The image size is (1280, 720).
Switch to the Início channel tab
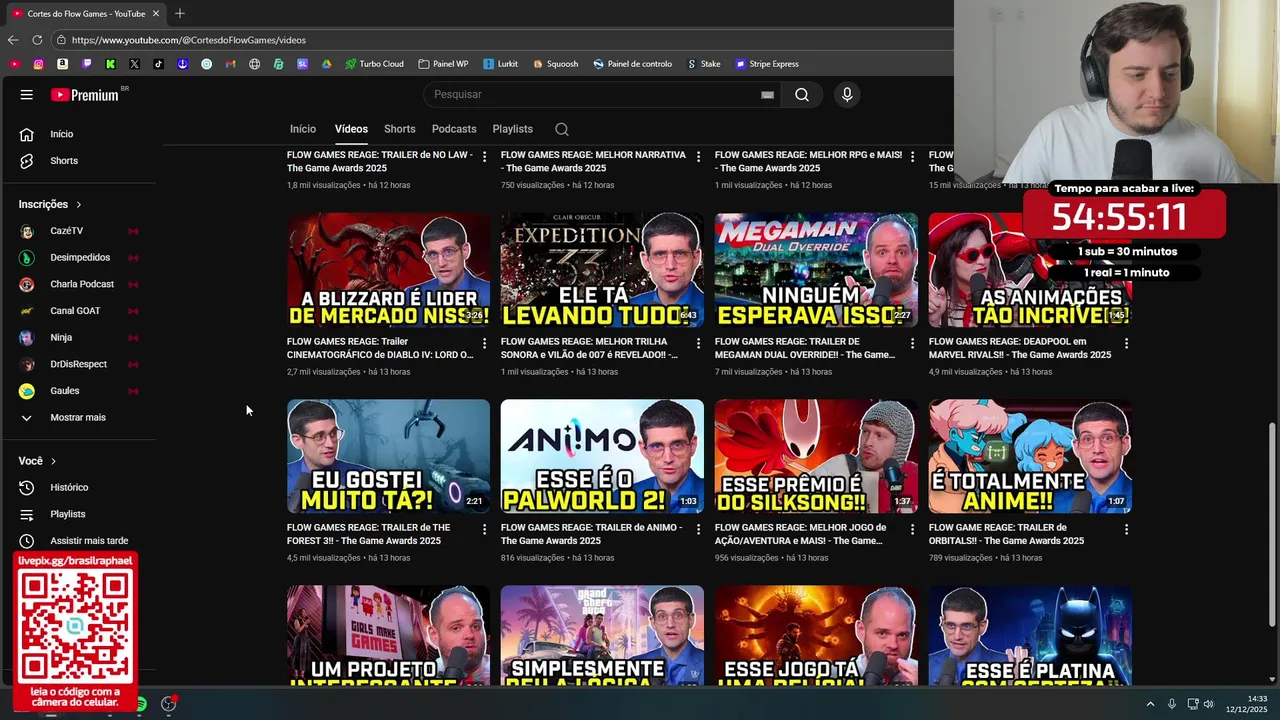303,129
